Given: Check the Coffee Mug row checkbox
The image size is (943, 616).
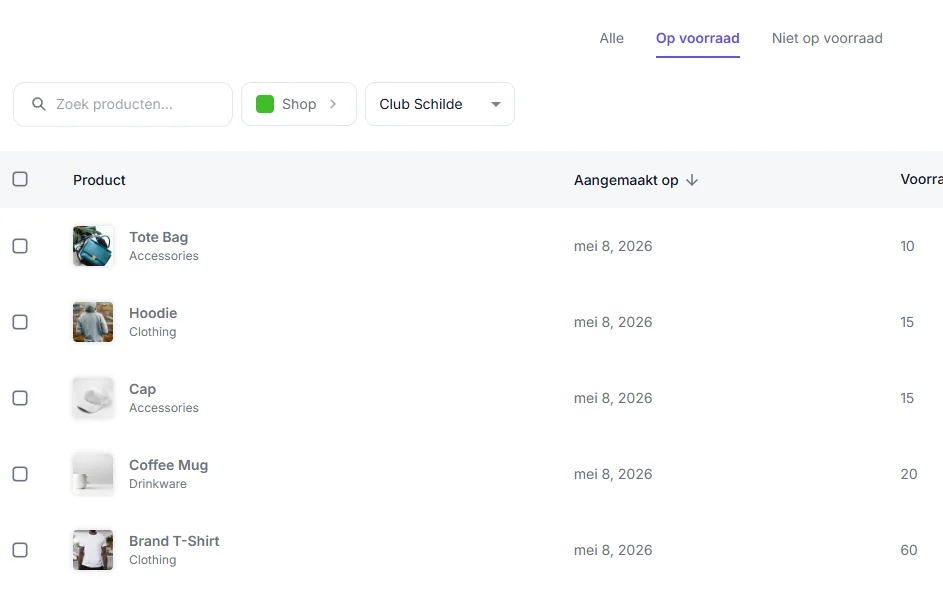Looking at the screenshot, I should pyautogui.click(x=20, y=474).
